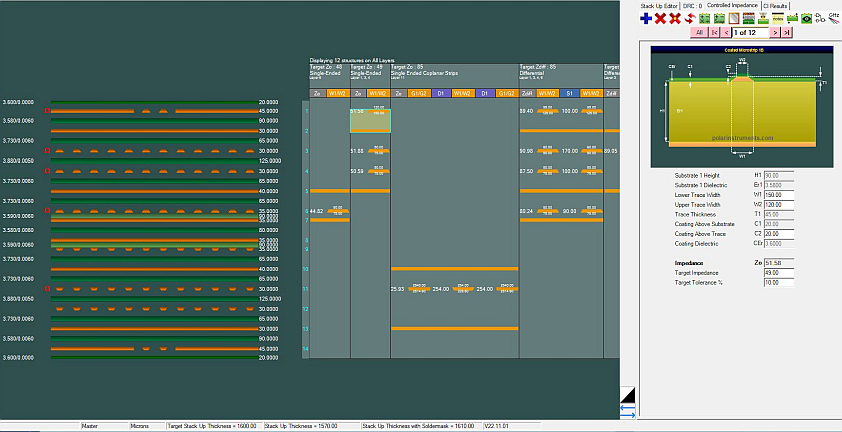
Task: Click the Zdiff header under Target Zdiff : 85
Action: click(527, 93)
